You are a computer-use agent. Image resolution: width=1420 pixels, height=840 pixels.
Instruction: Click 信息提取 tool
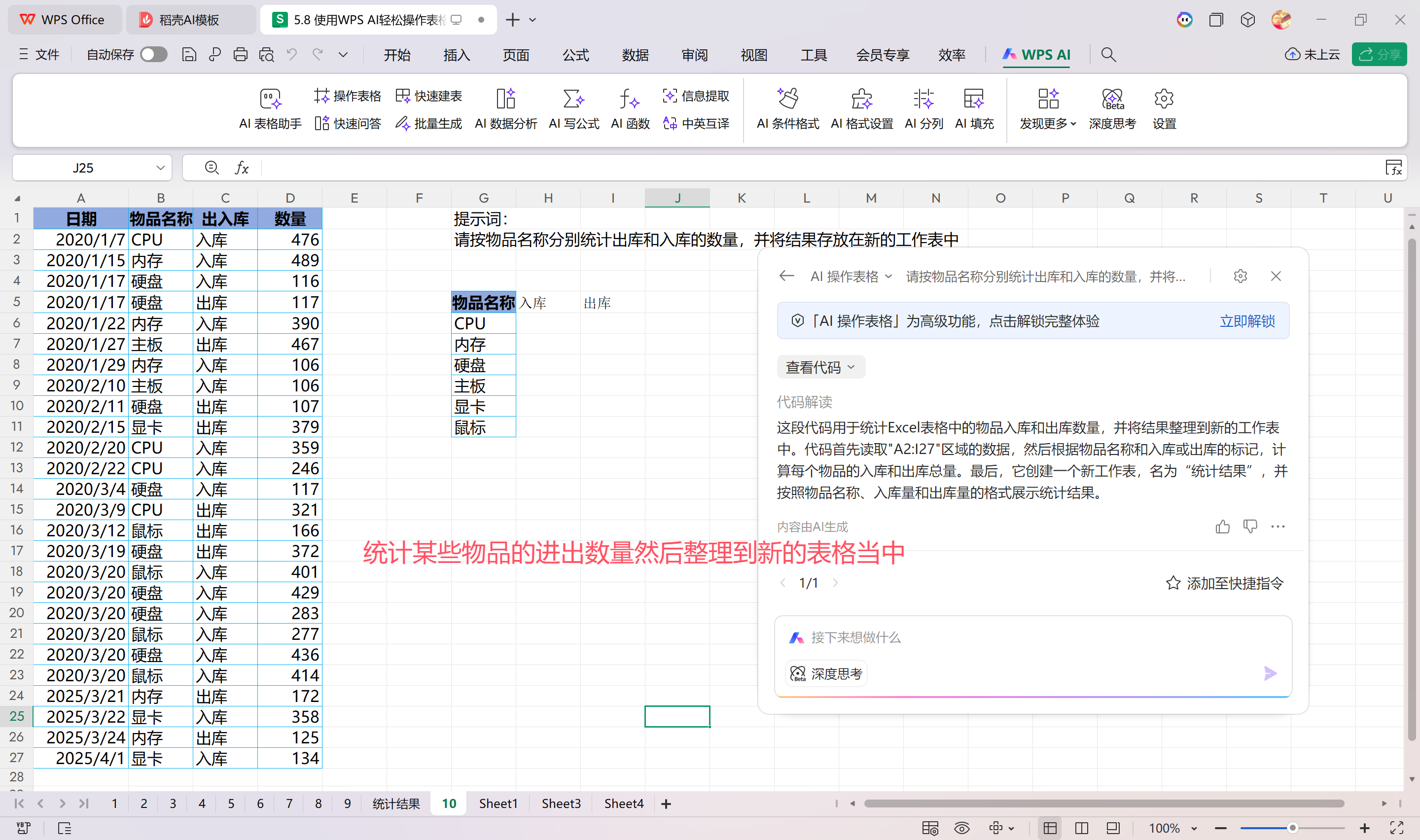(696, 96)
